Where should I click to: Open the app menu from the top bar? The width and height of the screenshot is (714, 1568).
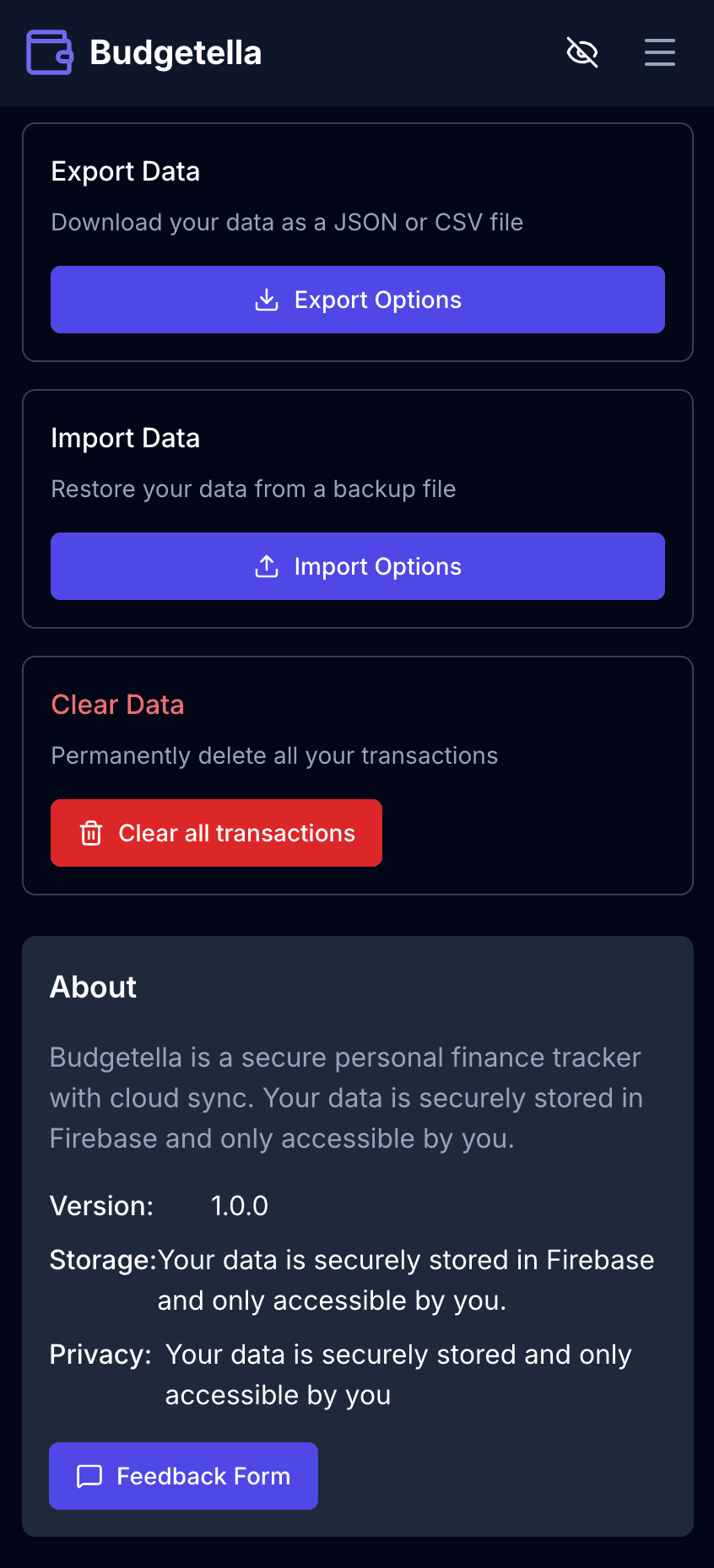(659, 52)
